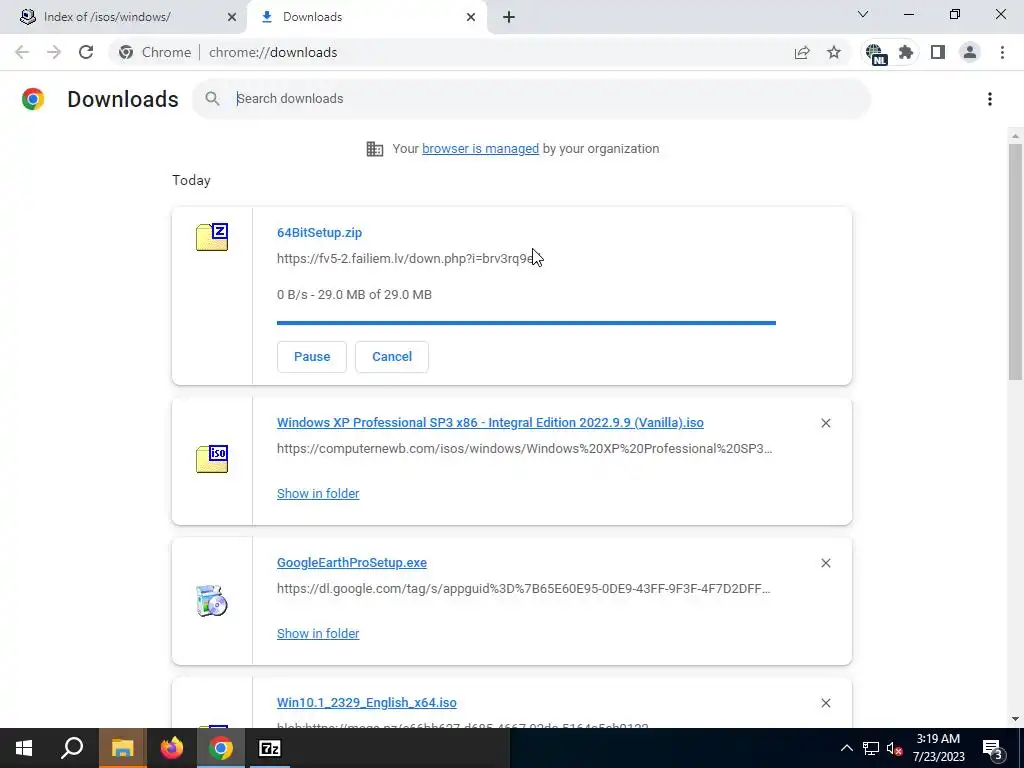Open the Win10.1_2329_English_x64.iso link
This screenshot has width=1024, height=768.
pos(367,703)
